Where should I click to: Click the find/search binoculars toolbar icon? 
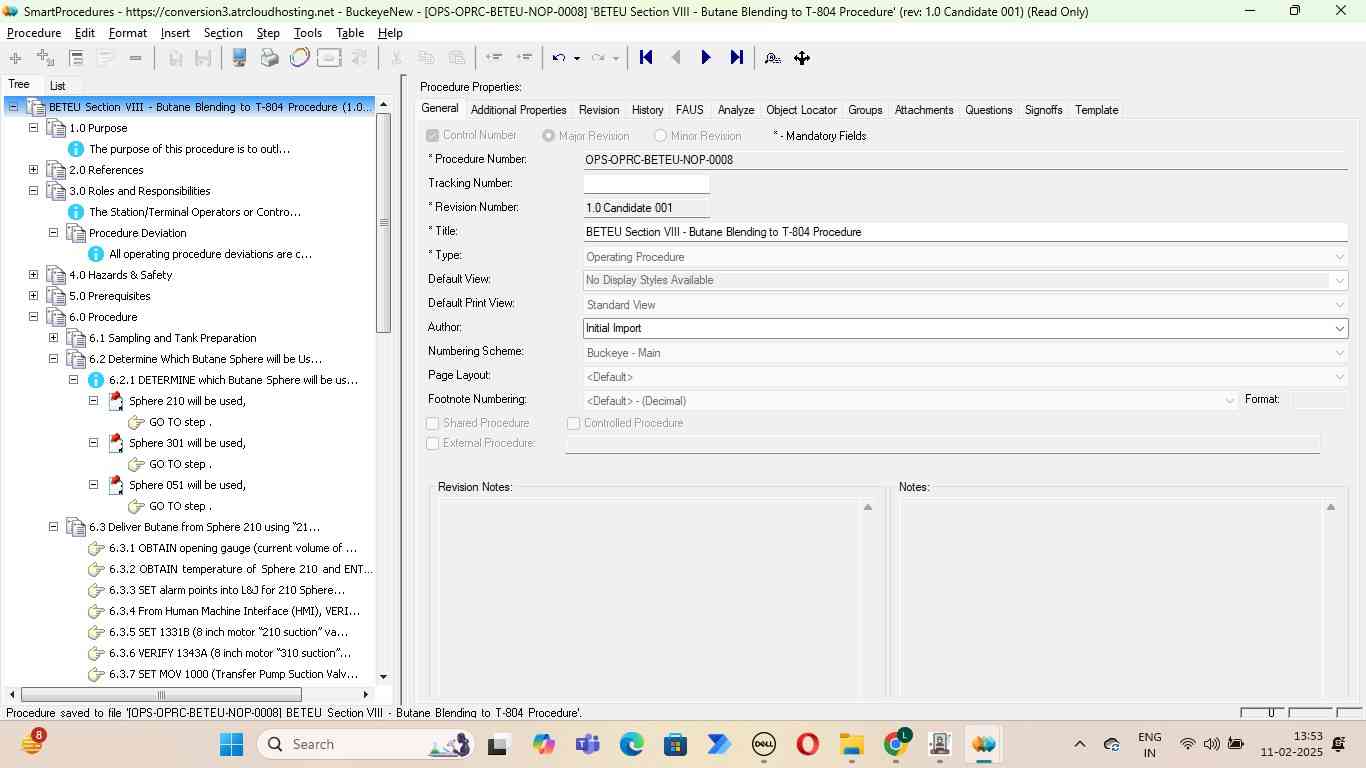coord(772,58)
